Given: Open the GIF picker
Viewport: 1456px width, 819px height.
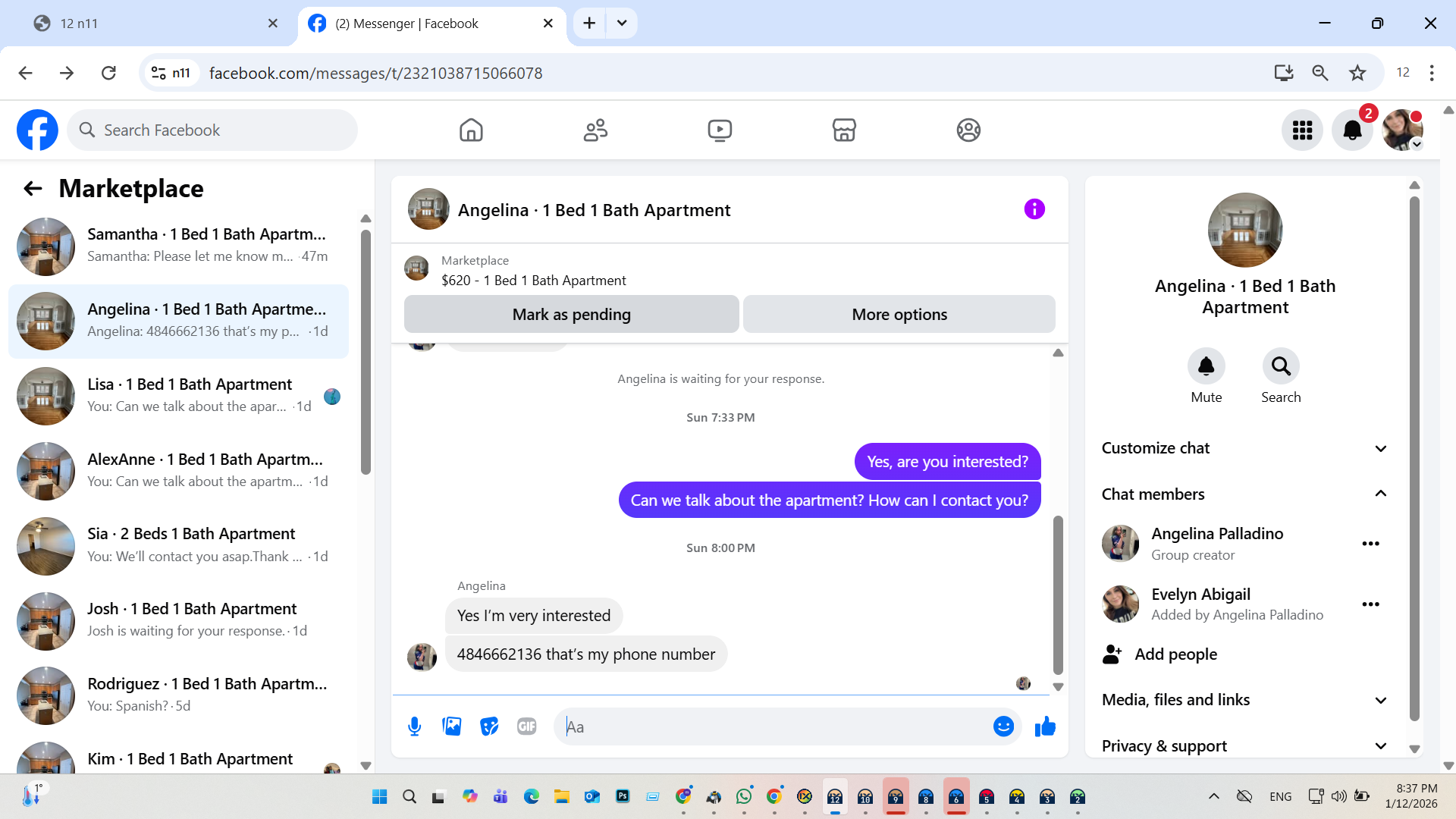Looking at the screenshot, I should tap(526, 726).
